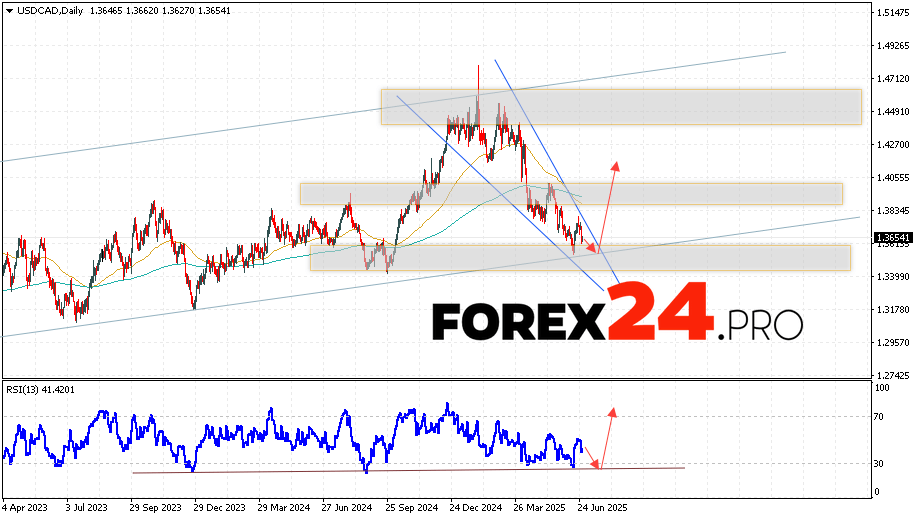Screen dimensions: 917x519
Task: Click the 1.51475 price axis label
Action: (892, 12)
